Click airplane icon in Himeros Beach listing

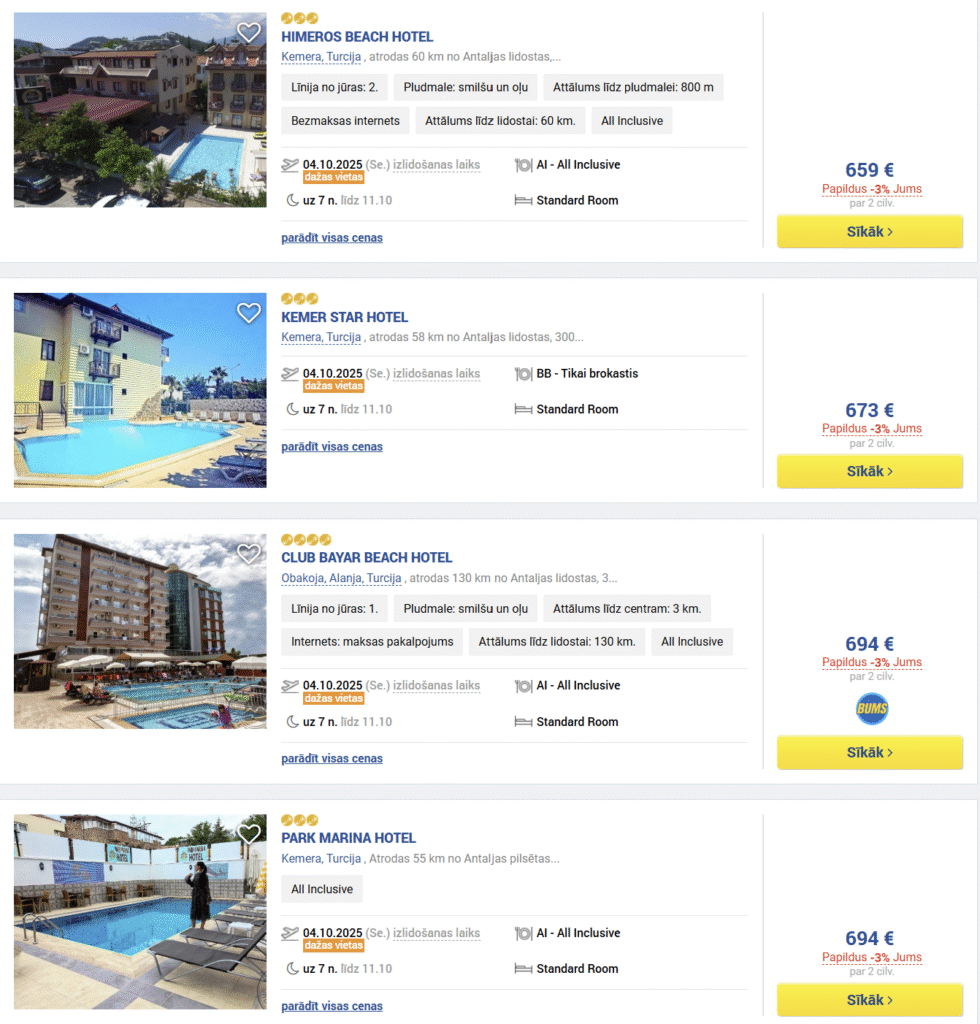(x=291, y=165)
